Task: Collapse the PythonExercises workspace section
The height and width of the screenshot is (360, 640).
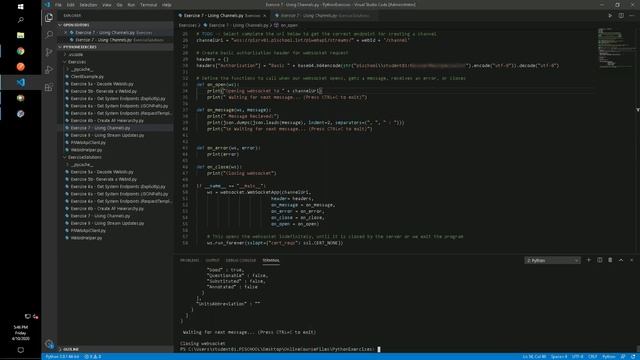Action: point(116,47)
